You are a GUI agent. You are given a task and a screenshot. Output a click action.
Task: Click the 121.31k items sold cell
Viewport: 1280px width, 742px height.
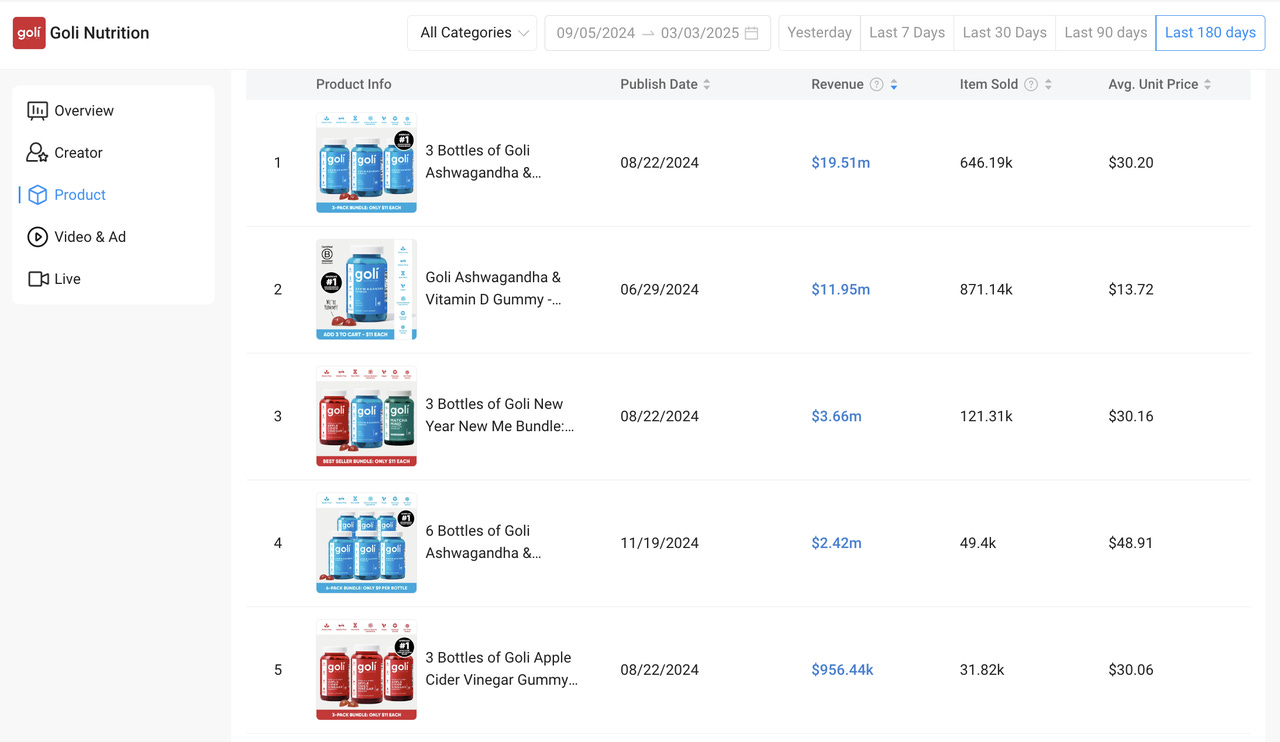(986, 416)
